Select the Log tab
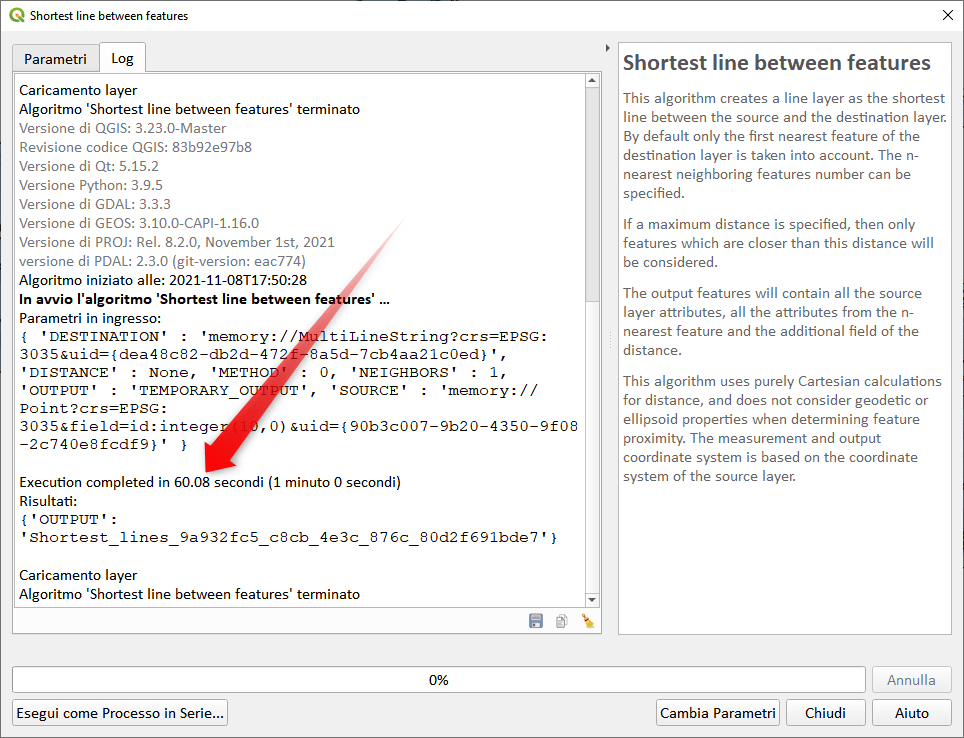 [x=122, y=59]
